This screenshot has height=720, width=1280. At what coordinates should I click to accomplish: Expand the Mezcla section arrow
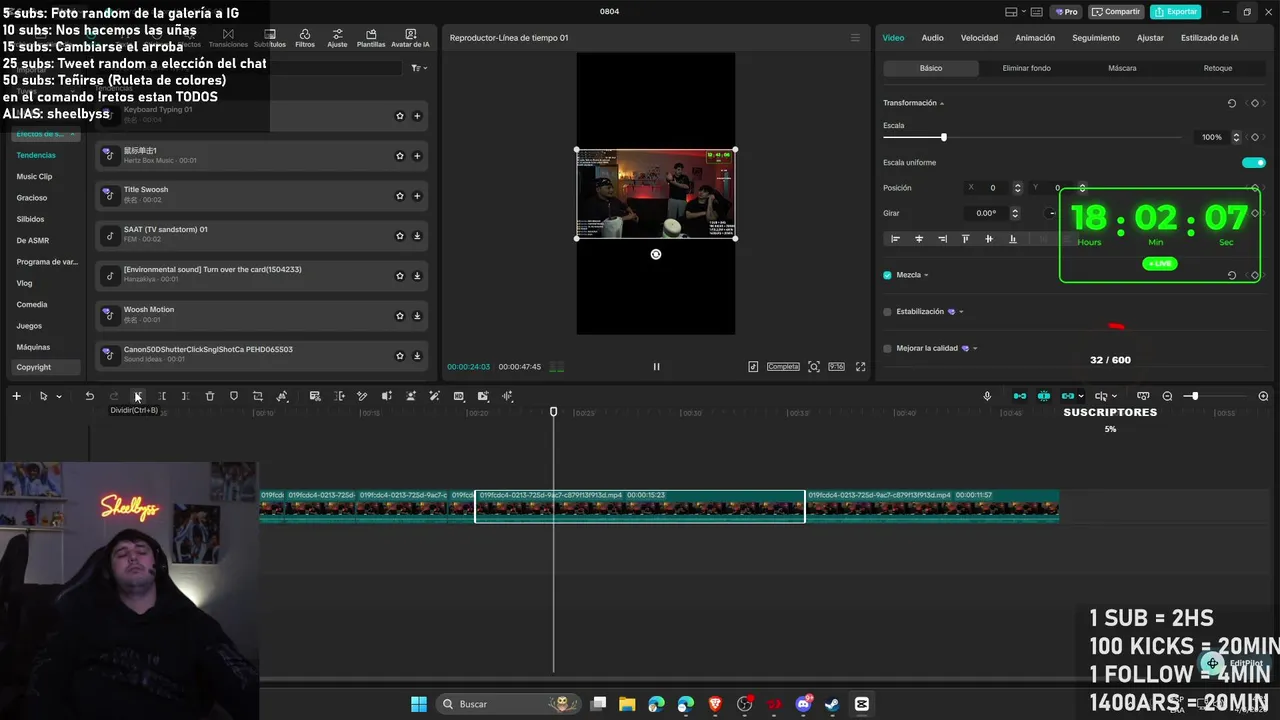point(926,275)
